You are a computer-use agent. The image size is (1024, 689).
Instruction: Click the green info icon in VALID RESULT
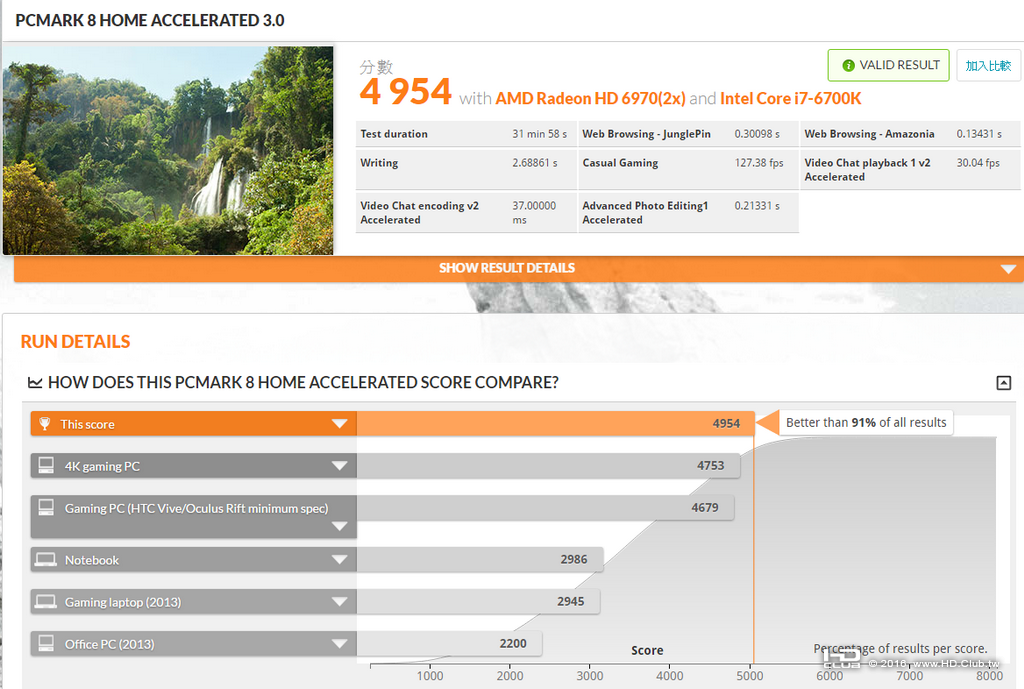(x=848, y=65)
